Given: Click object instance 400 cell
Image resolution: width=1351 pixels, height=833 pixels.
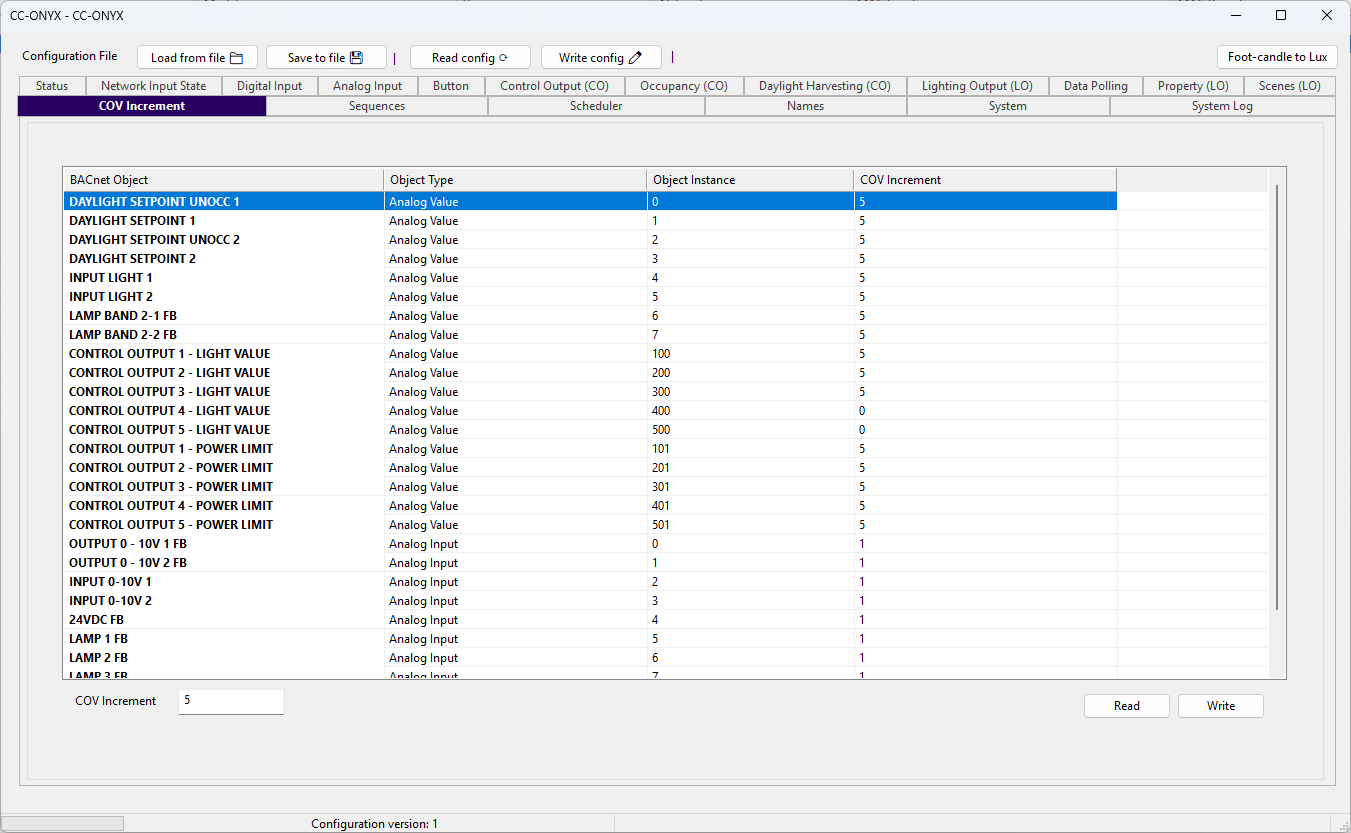Looking at the screenshot, I should coord(750,411).
